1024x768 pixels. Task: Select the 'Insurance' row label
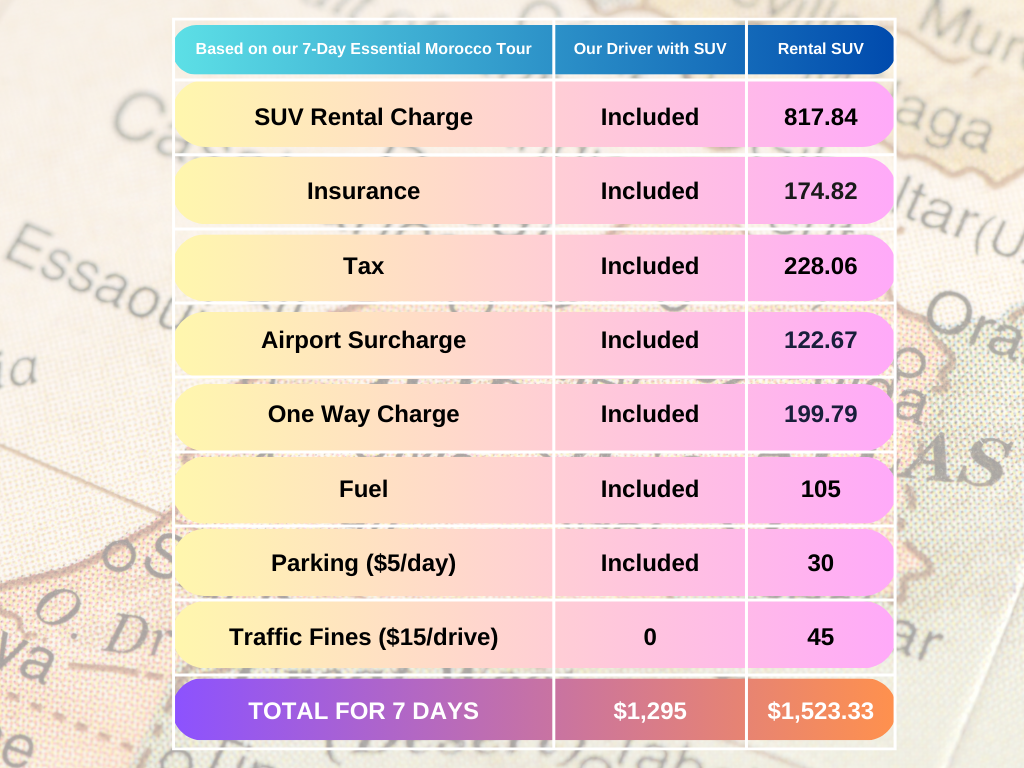[x=363, y=191]
